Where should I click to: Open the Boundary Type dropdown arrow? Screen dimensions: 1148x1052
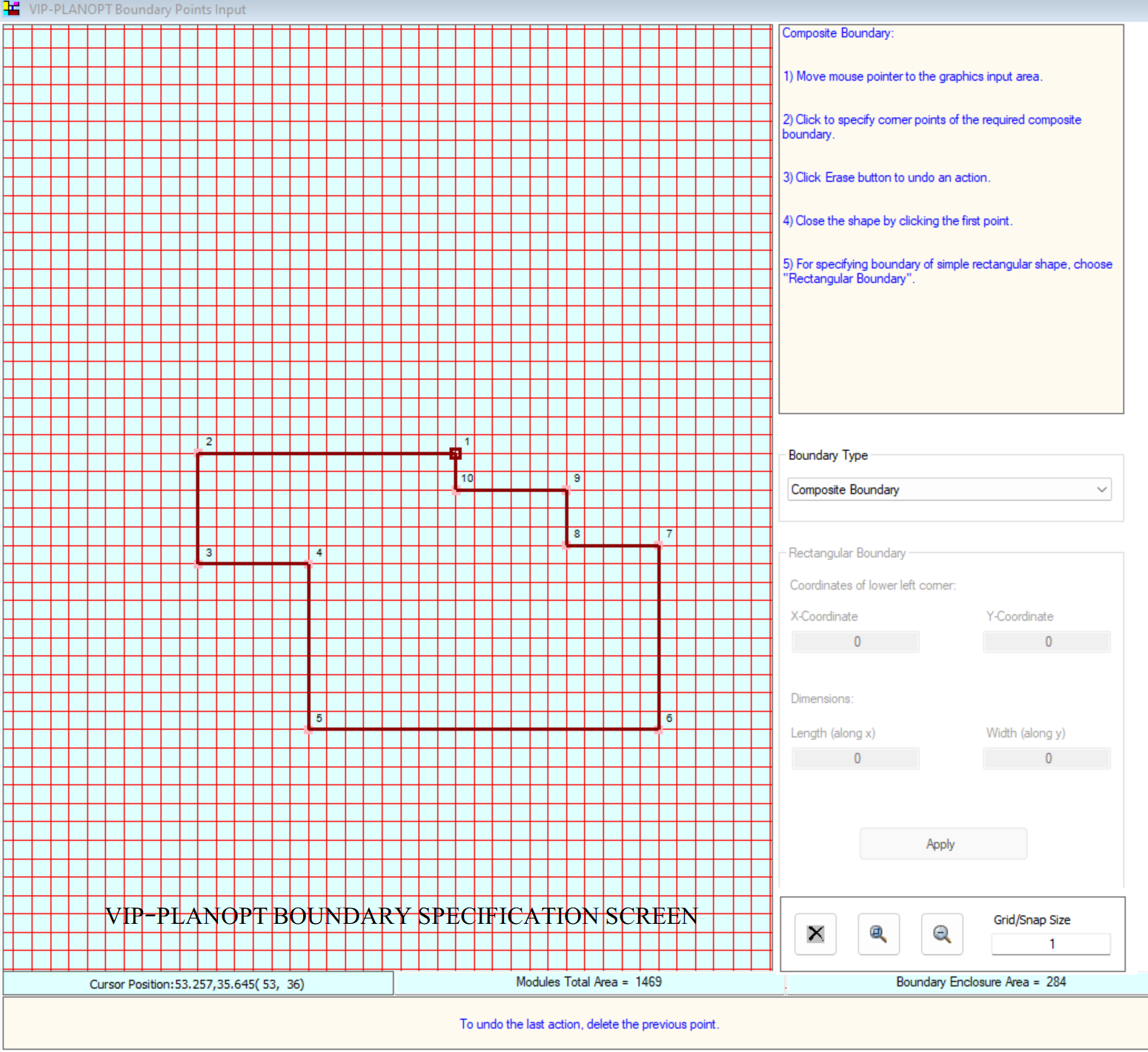[x=1101, y=490]
